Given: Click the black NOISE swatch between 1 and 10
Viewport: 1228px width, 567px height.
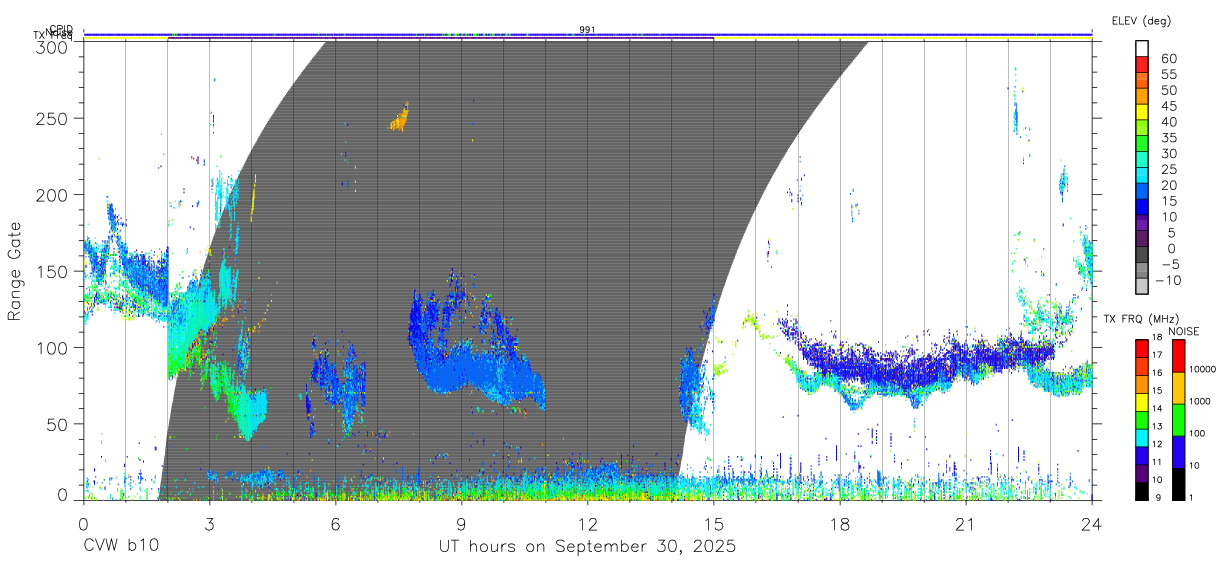Looking at the screenshot, I should [1178, 483].
